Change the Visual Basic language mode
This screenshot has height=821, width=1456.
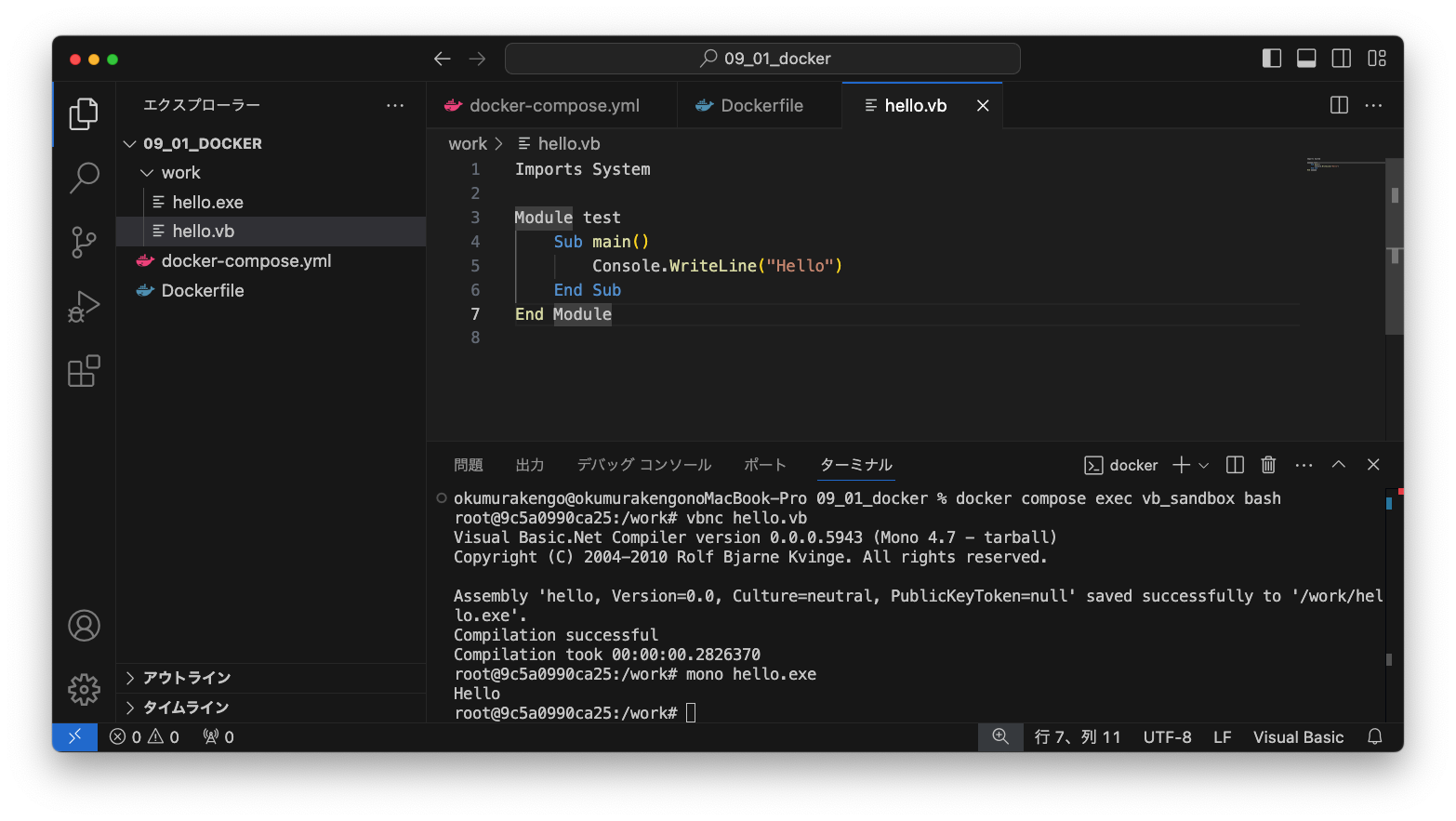1298,737
